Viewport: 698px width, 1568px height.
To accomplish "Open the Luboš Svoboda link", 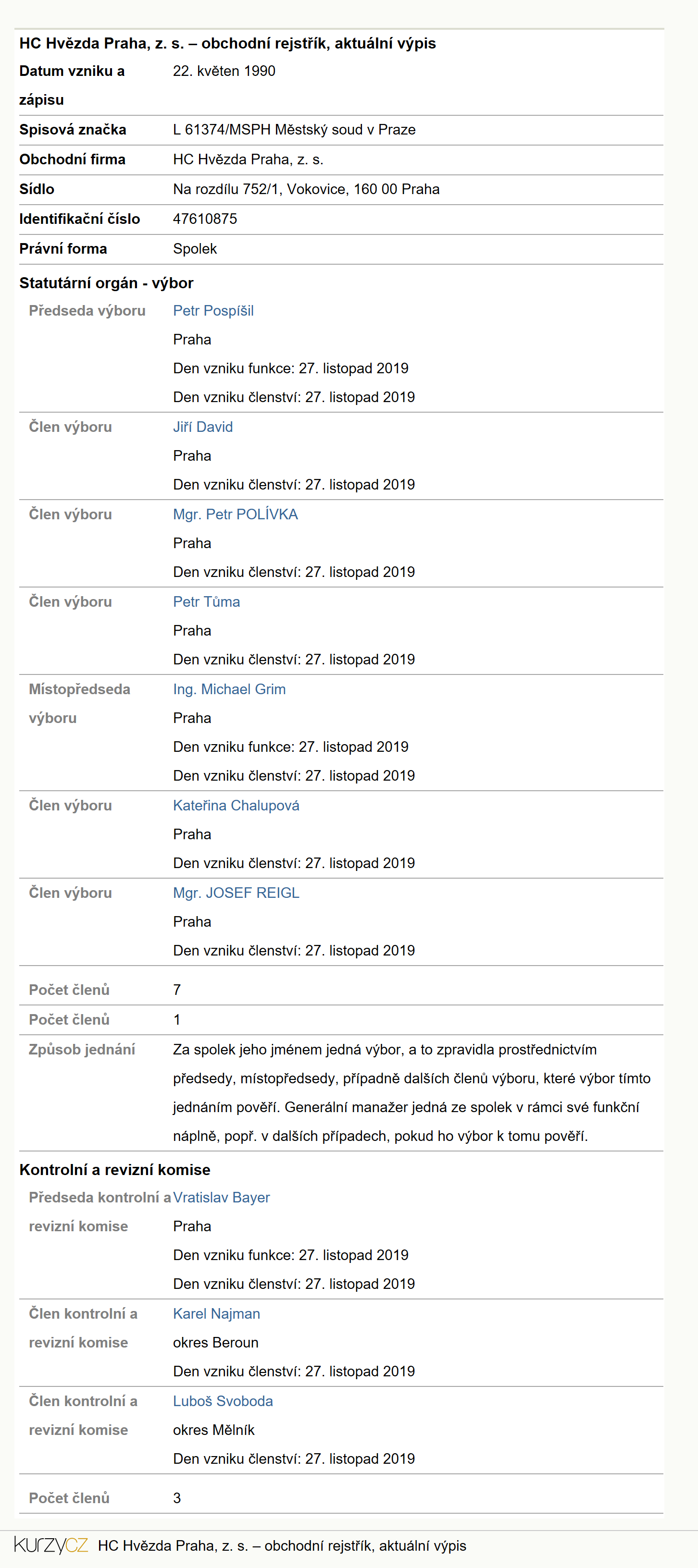I will tap(223, 1401).
